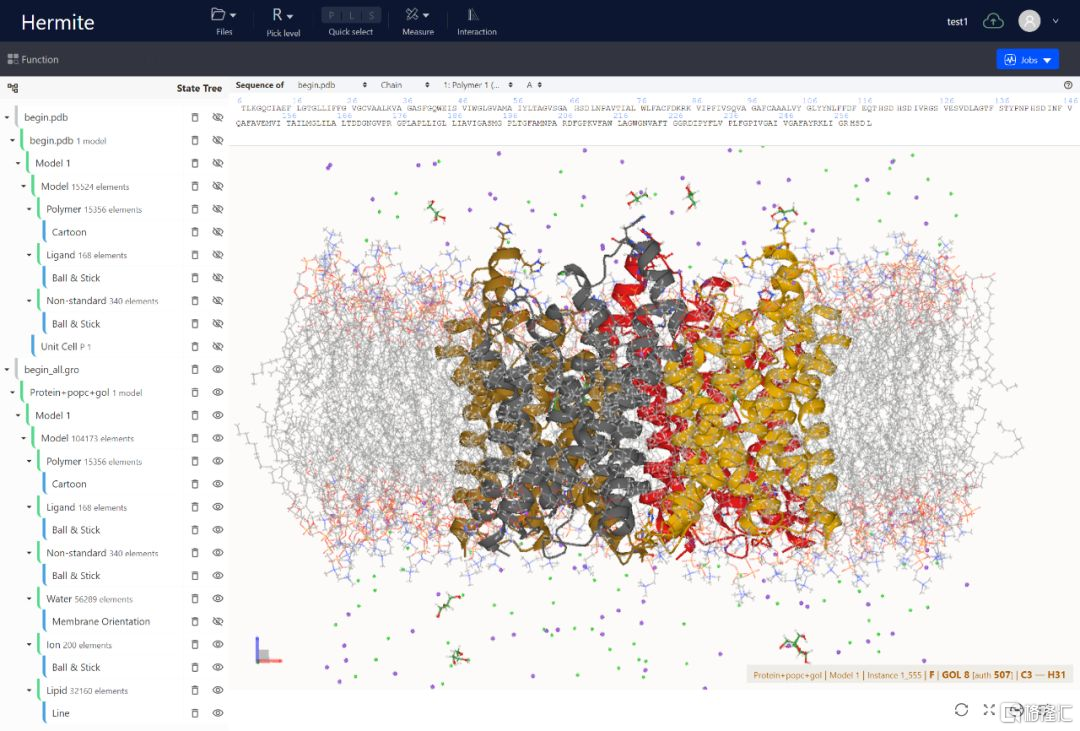Delete the begin_all.gro entry via trash icon
Image resolution: width=1080 pixels, height=731 pixels.
195,370
